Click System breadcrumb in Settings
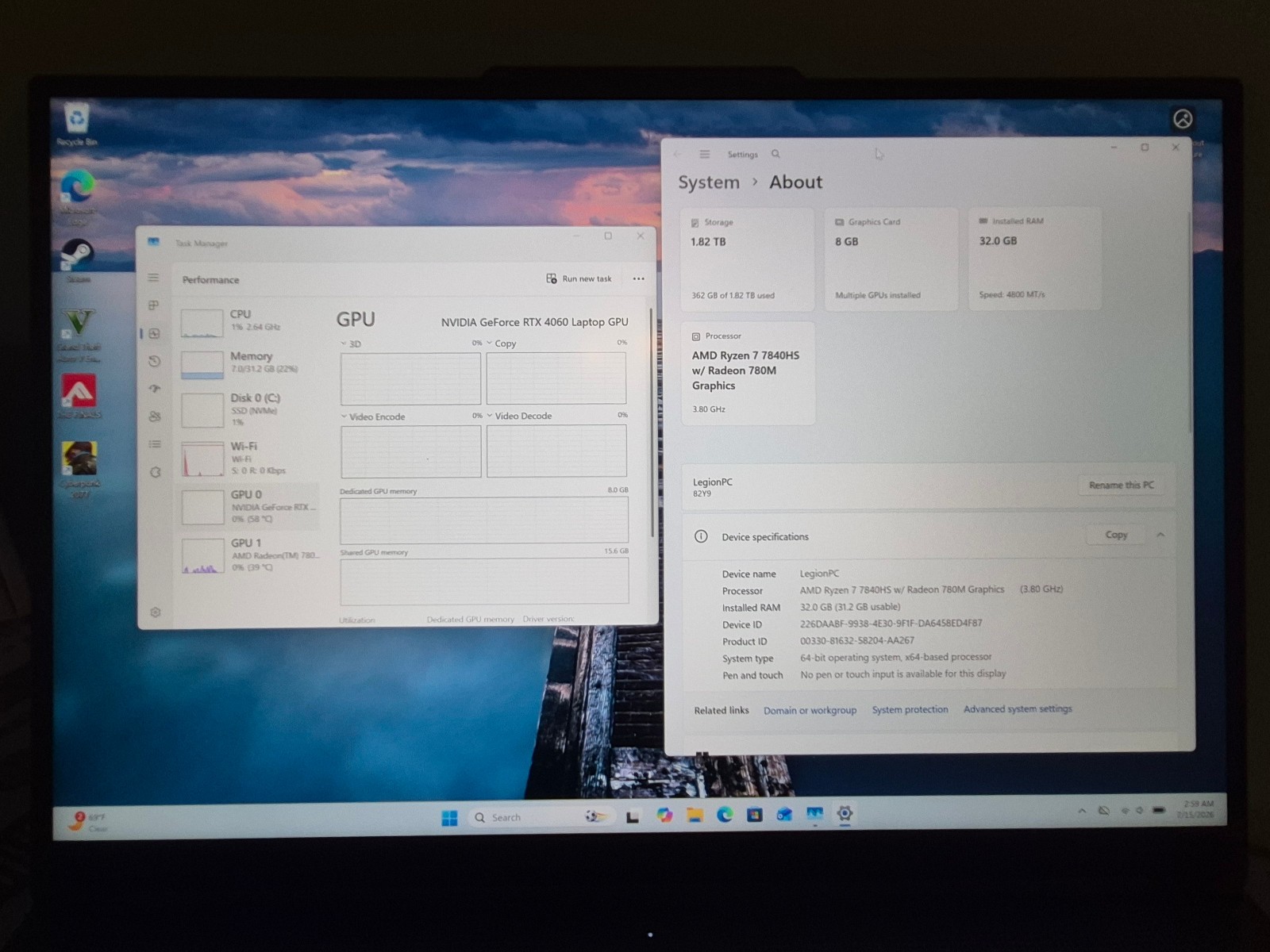Image resolution: width=1270 pixels, height=952 pixels. pos(709,182)
